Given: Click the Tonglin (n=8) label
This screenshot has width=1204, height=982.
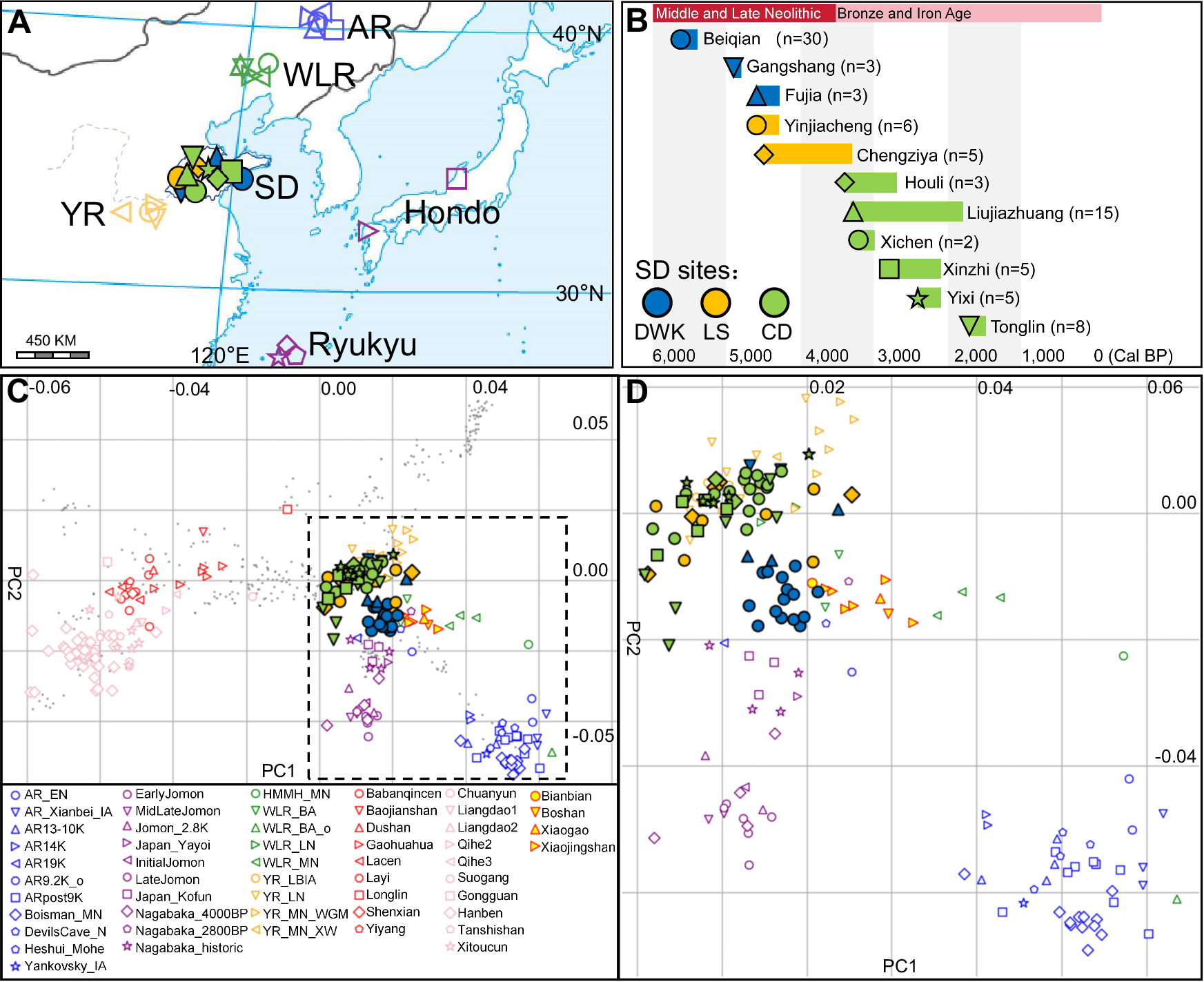Looking at the screenshot, I should (x=1040, y=326).
